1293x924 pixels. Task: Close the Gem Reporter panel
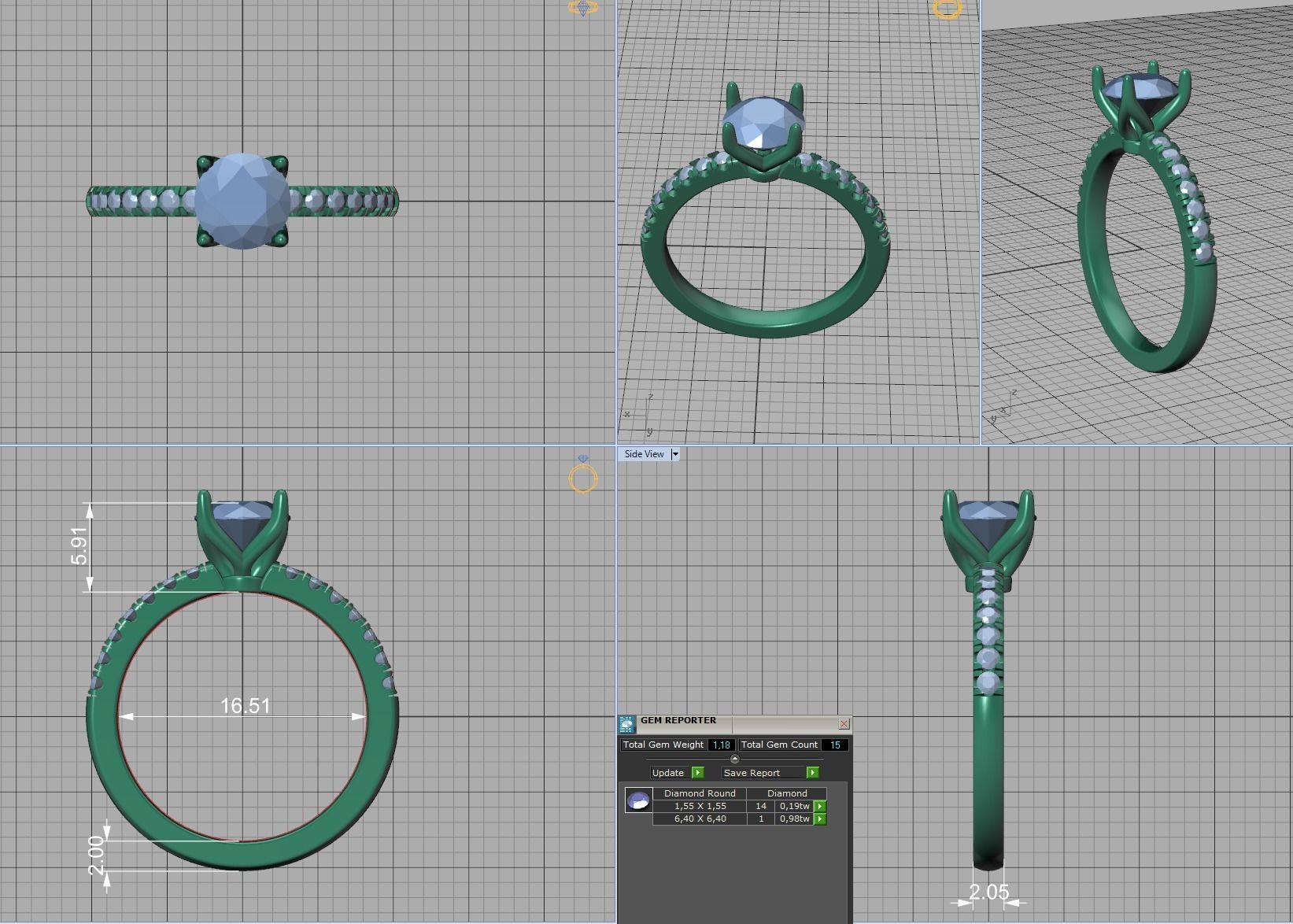pos(844,724)
